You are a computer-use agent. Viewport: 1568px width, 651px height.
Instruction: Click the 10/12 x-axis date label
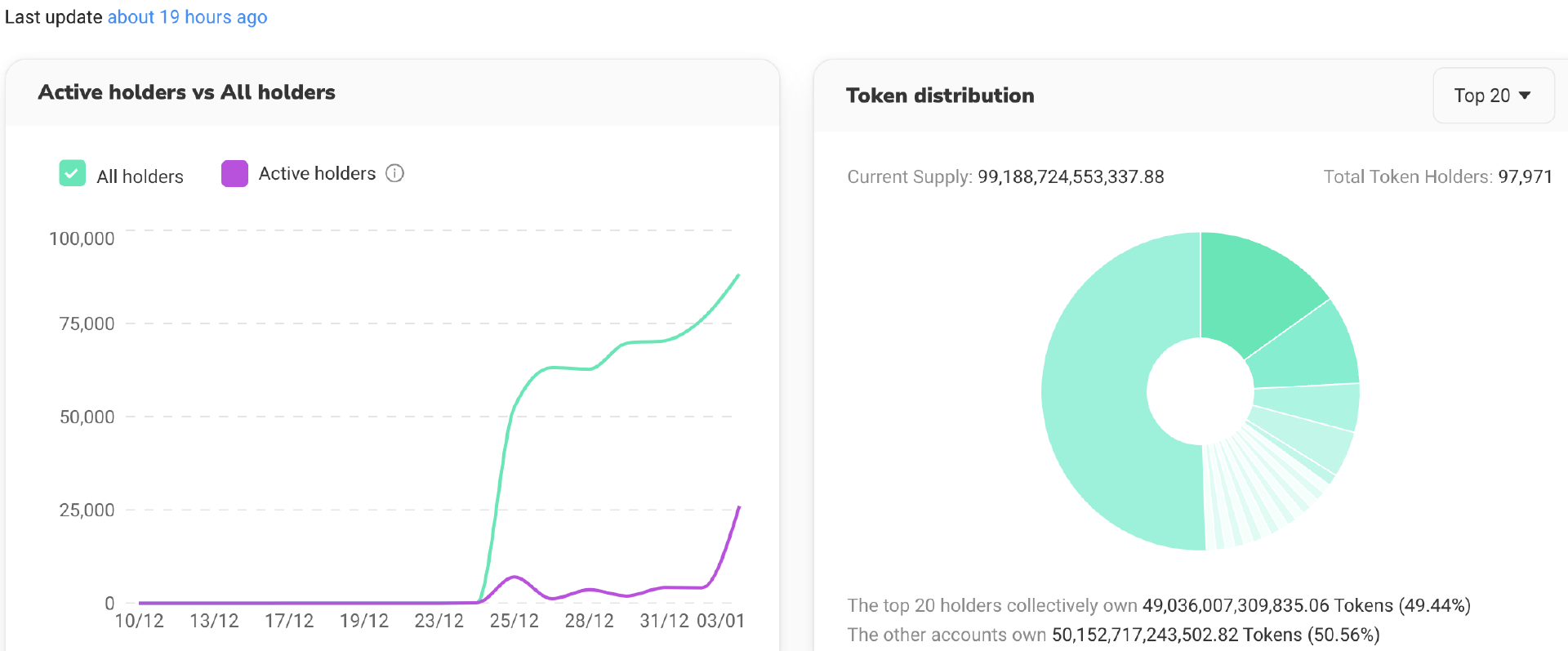[139, 621]
